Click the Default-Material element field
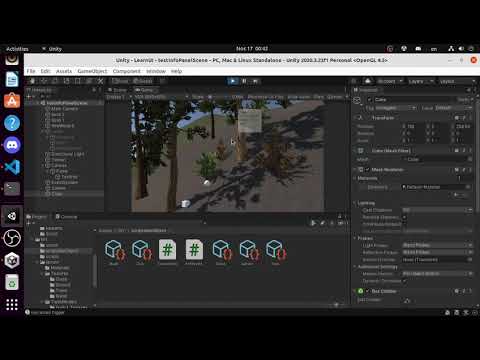Screen dimensions: 480x360 (436, 187)
